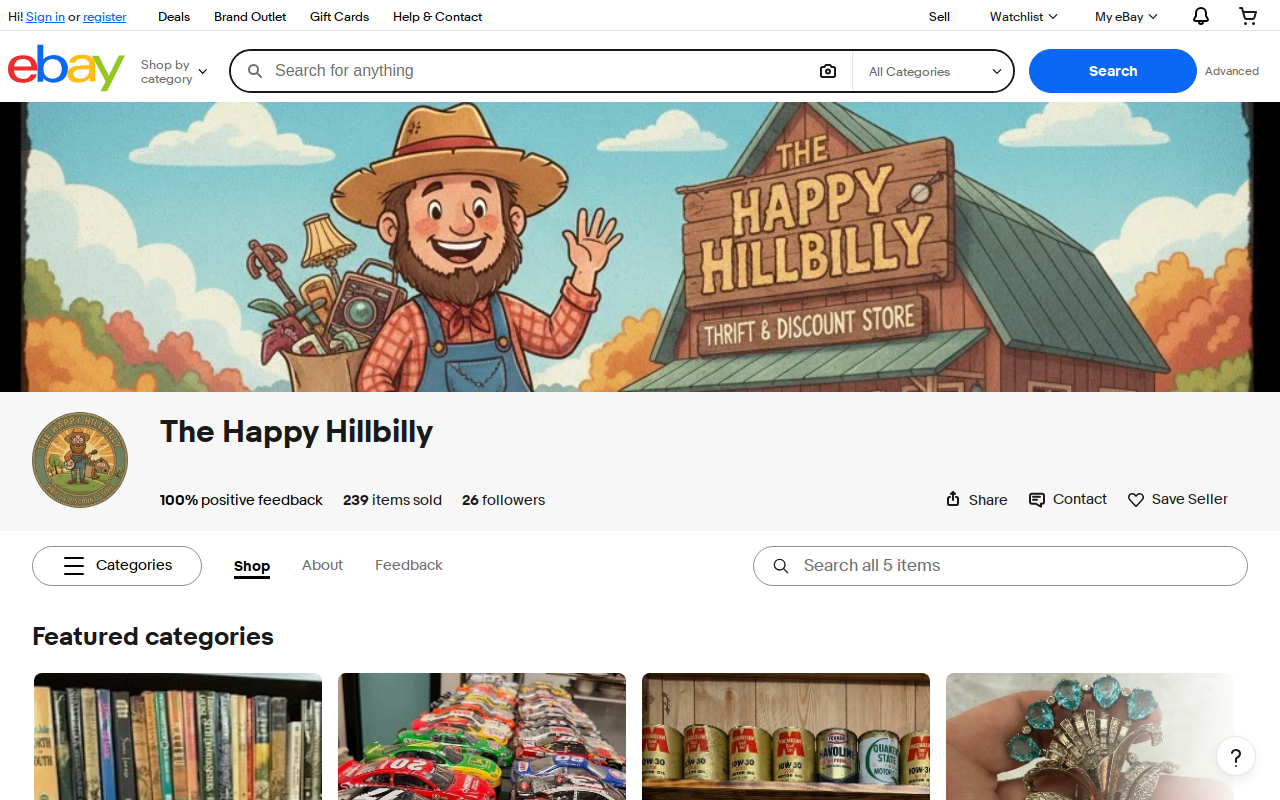Focus the Search for anything field
The image size is (1280, 800).
(x=540, y=71)
